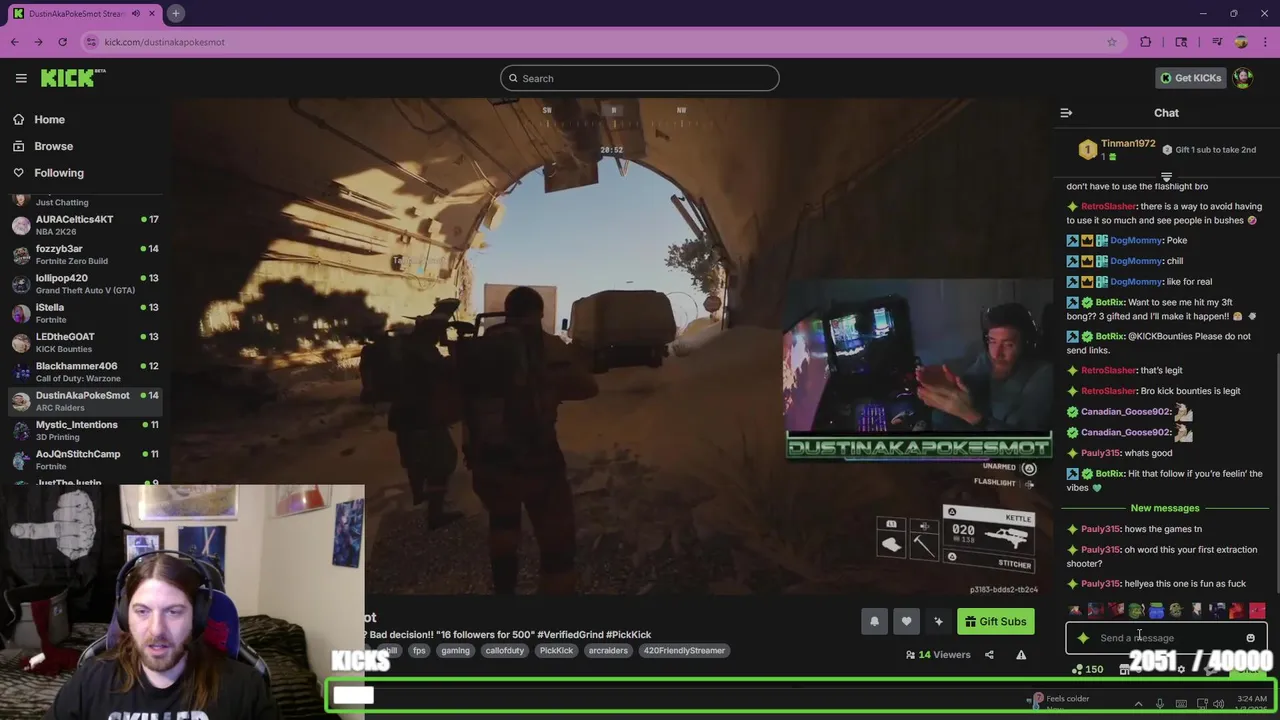This screenshot has height=720, width=1280.
Task: Open AURACeltics4KT channel in sidebar
Action: click(84, 225)
